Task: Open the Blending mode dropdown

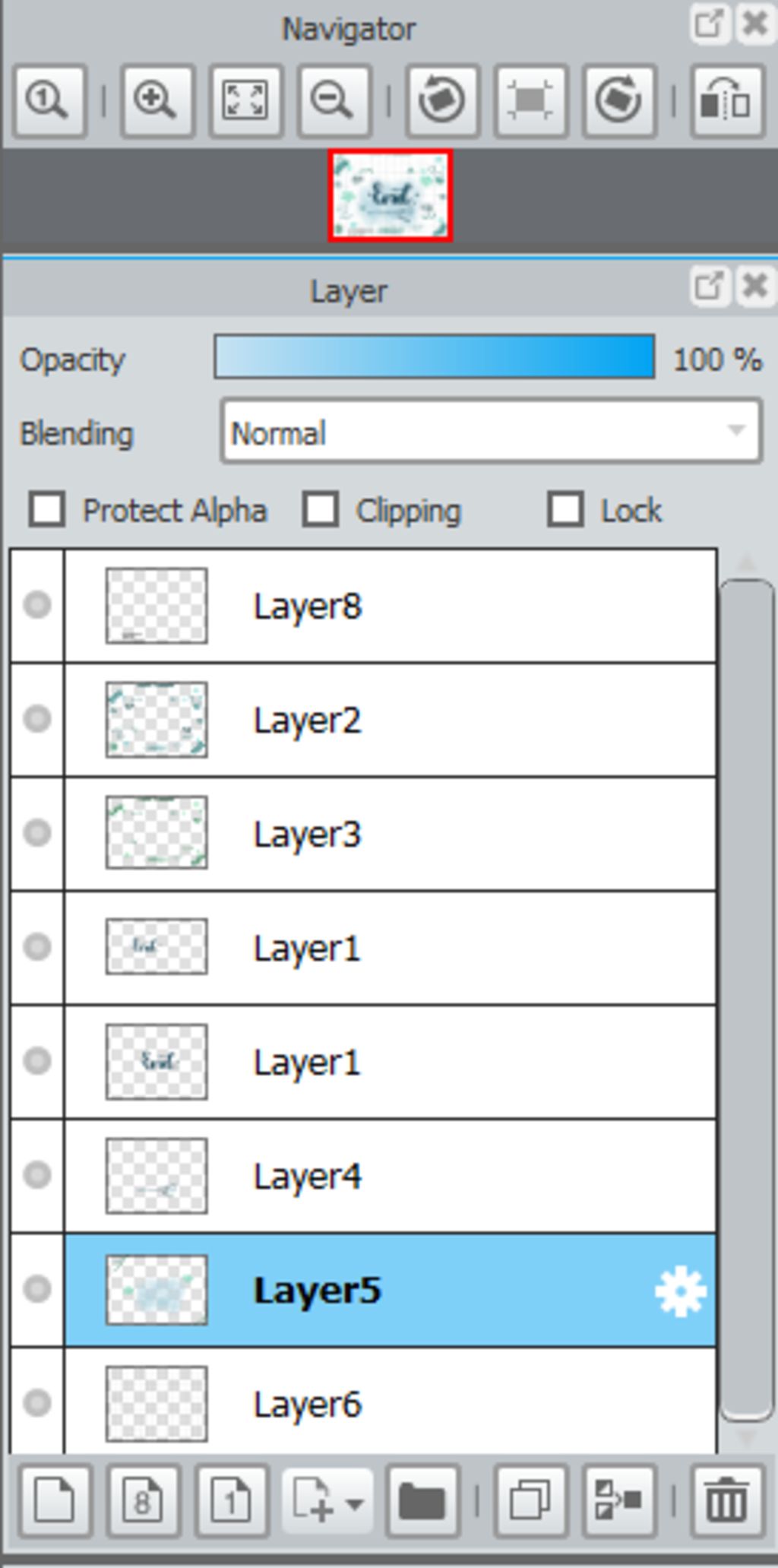Action: pos(492,432)
